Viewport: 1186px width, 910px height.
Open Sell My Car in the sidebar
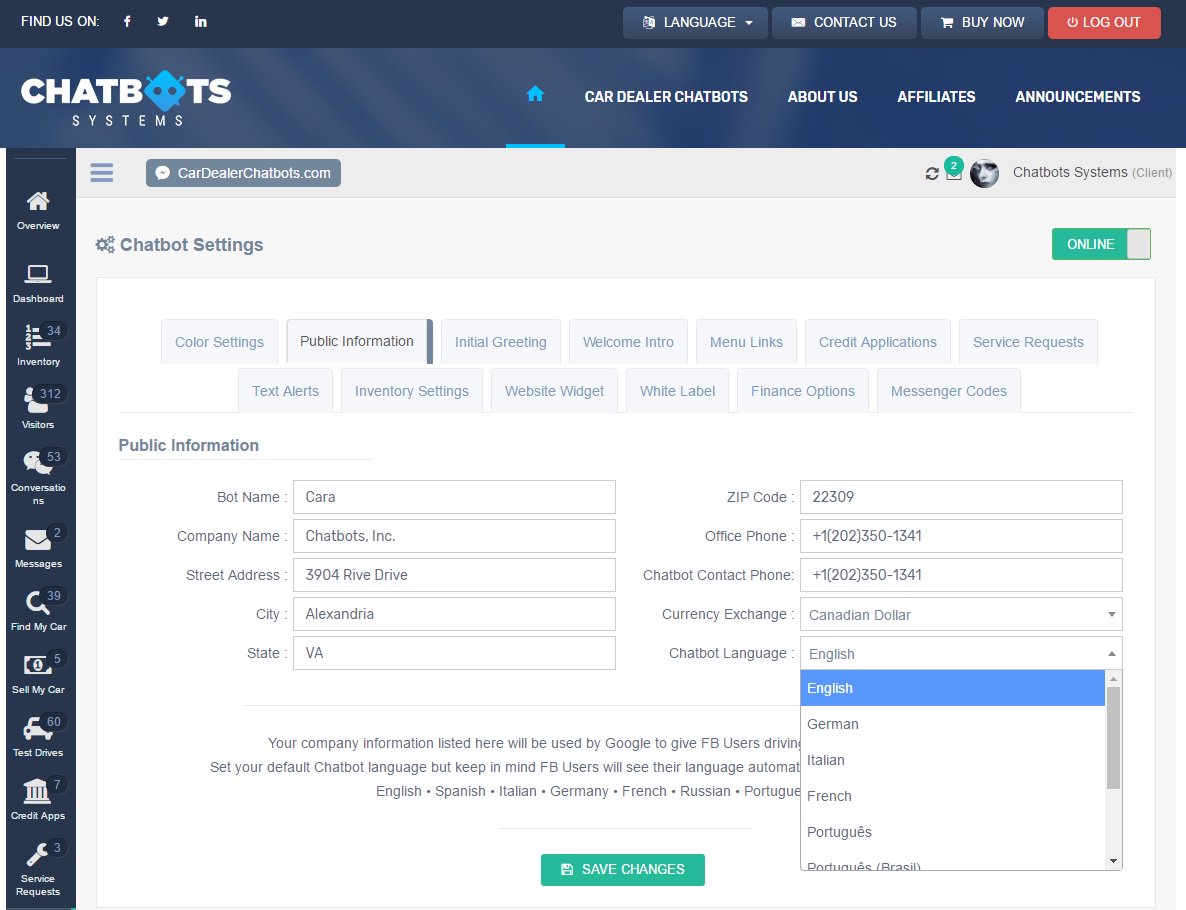coord(38,673)
